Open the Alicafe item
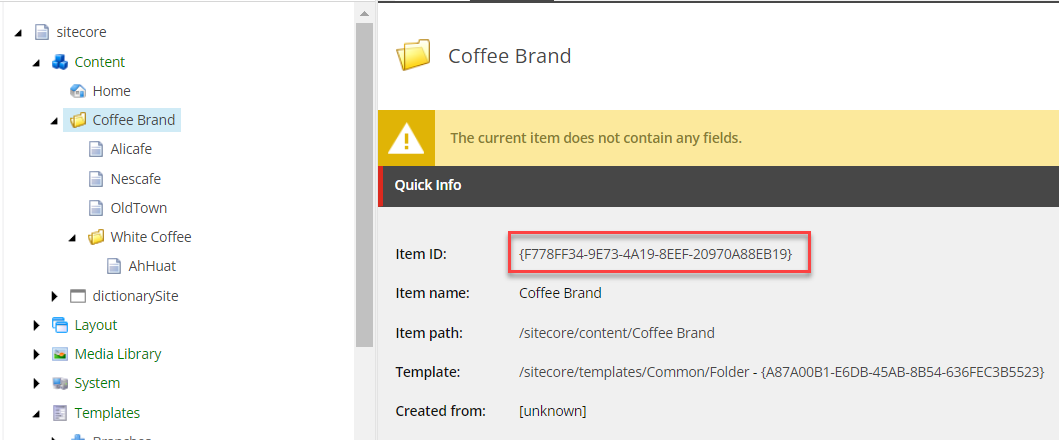The image size is (1059, 440). click(131, 149)
